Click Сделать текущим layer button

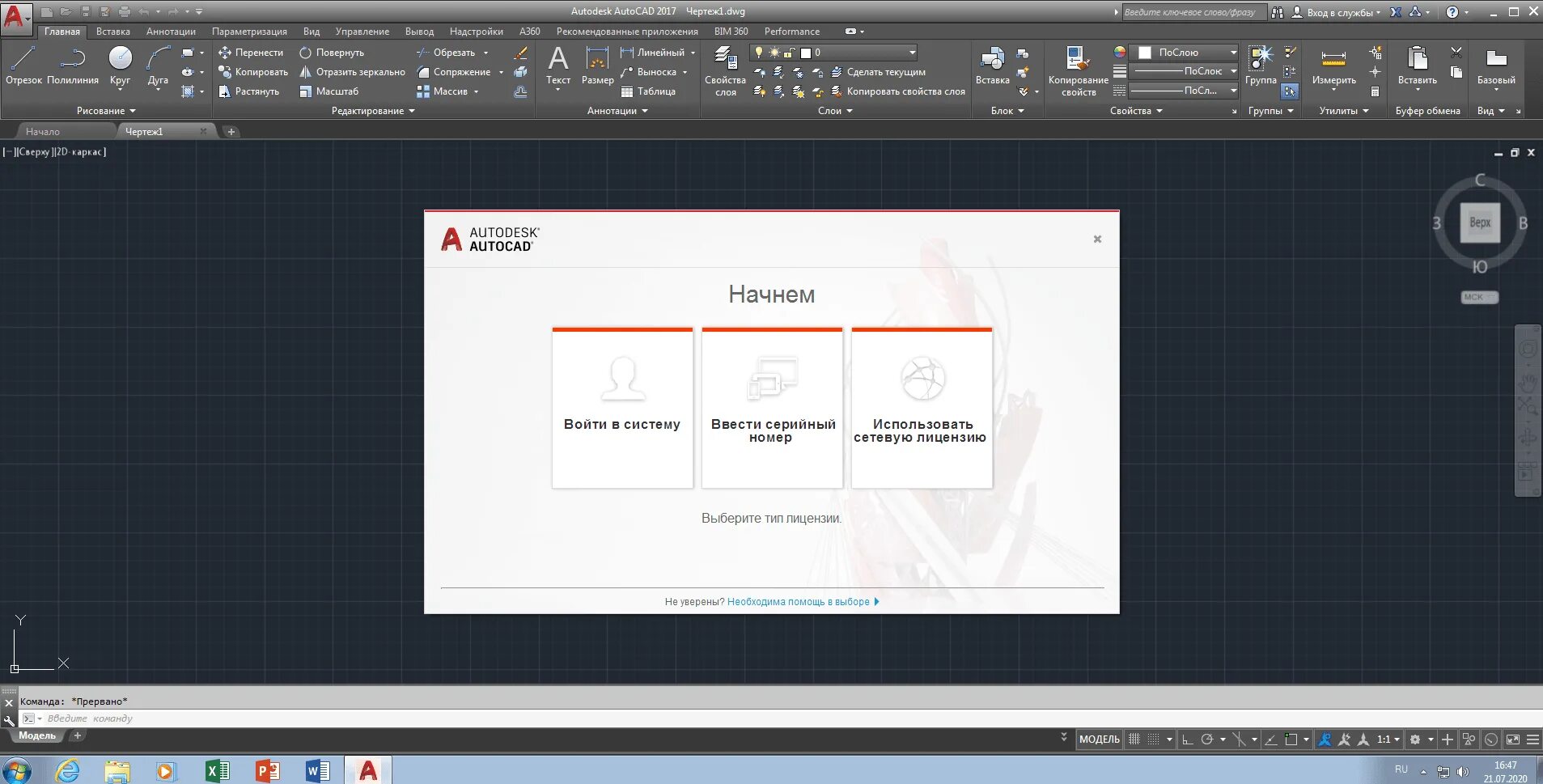878,72
